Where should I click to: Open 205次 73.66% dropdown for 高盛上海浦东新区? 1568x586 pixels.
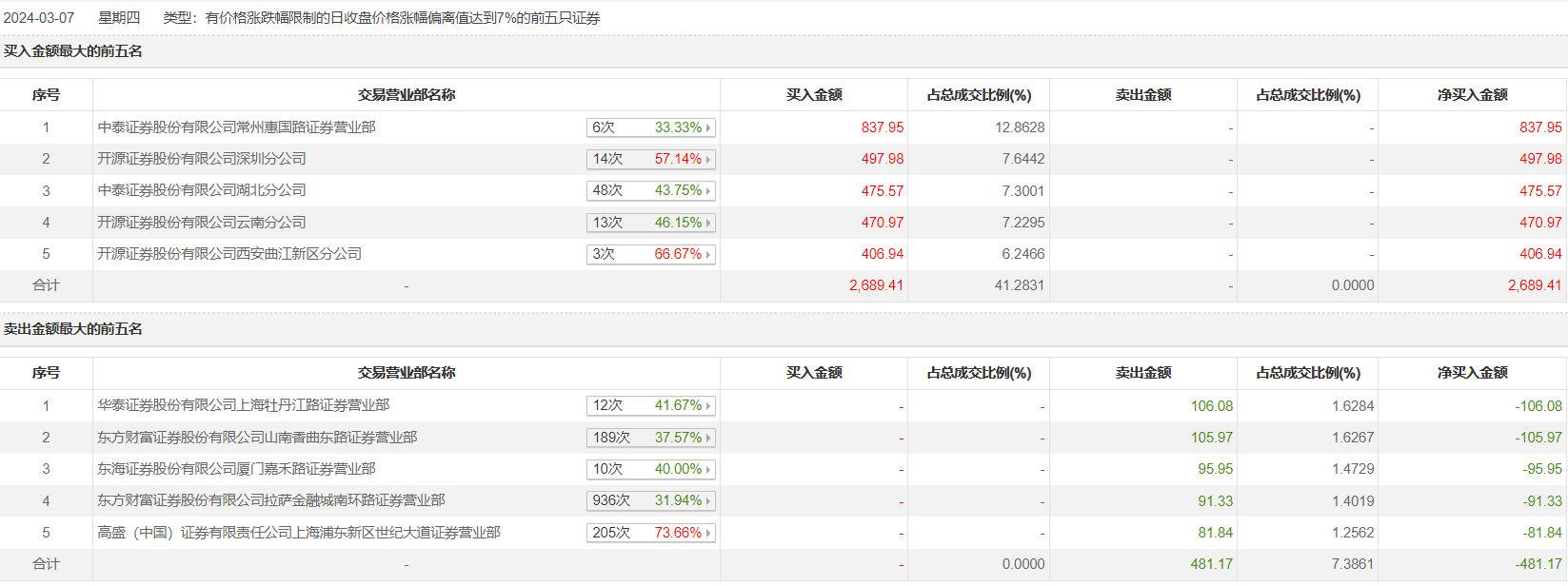650,533
